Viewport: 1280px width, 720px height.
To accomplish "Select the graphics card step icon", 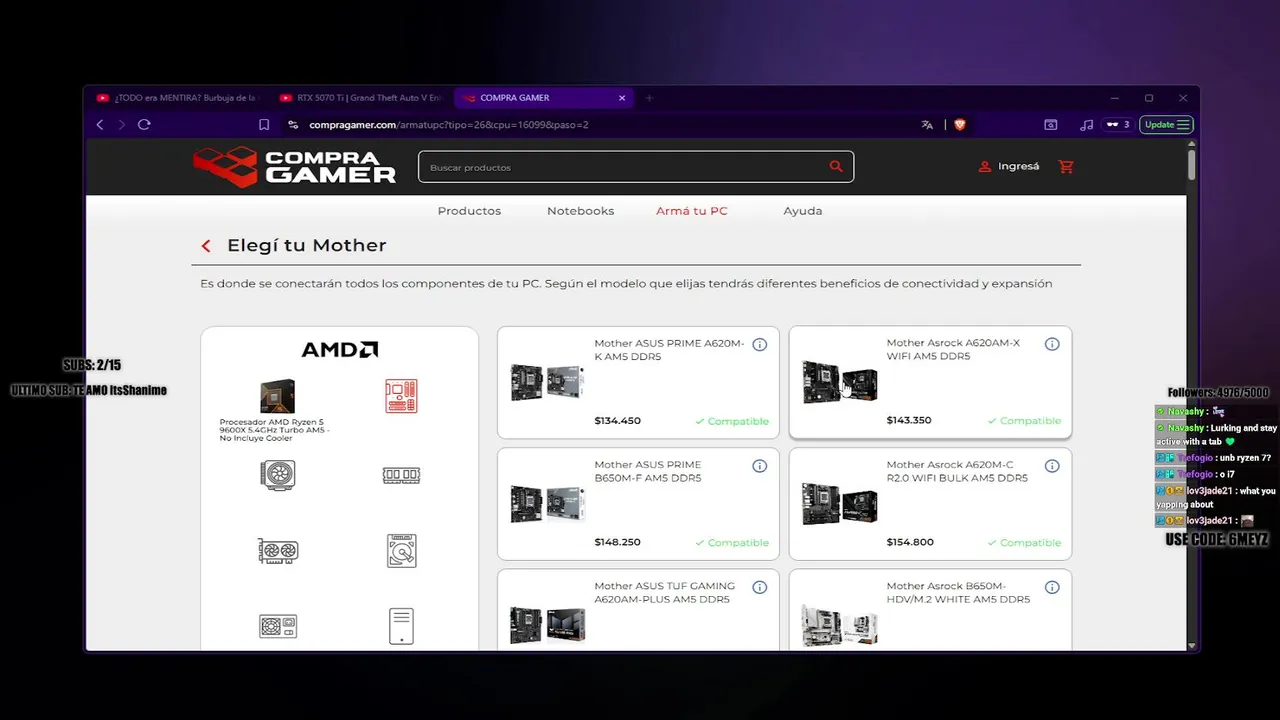I will (278, 551).
